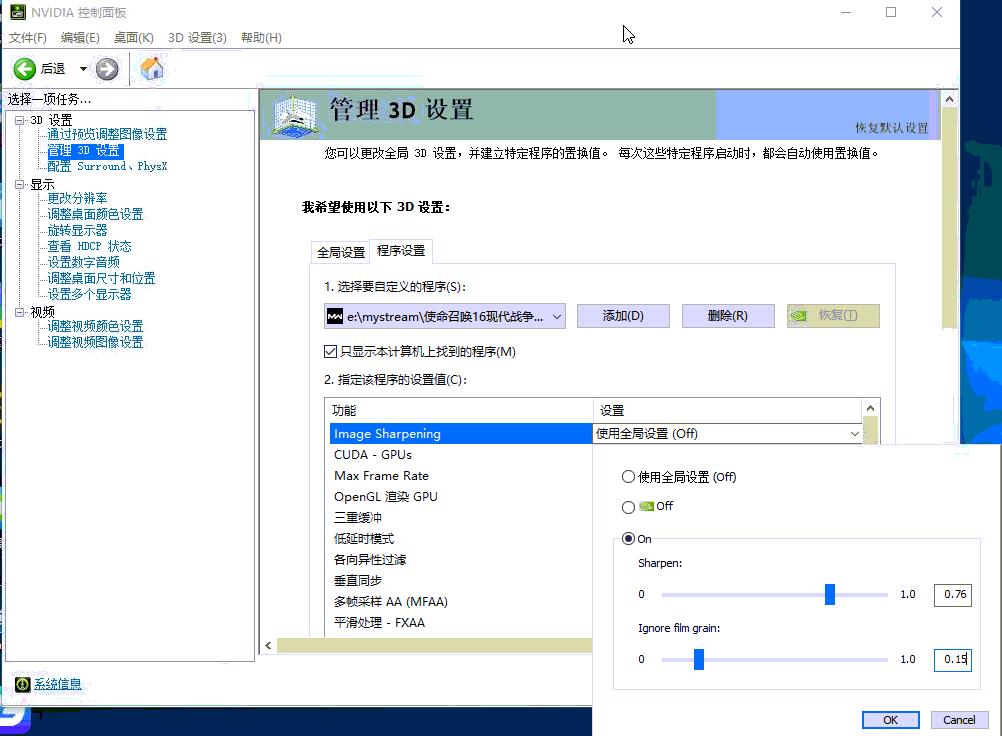
Task: Open the 3D 设置(3) menu
Action: point(197,38)
